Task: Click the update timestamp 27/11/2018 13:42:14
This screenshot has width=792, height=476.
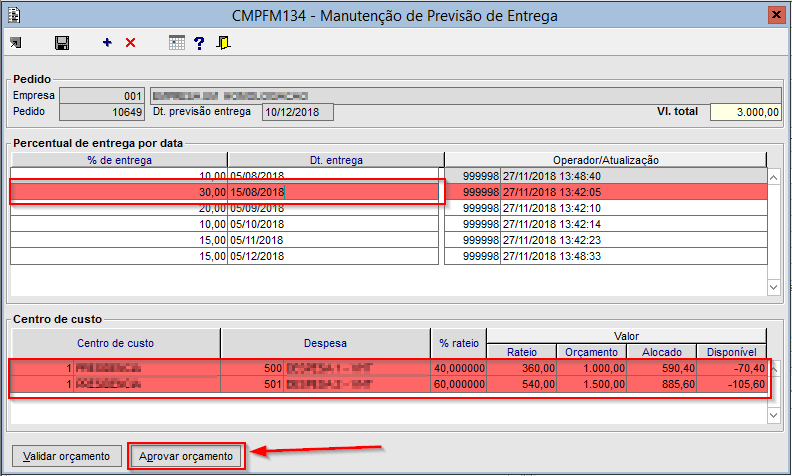Action: click(x=634, y=224)
